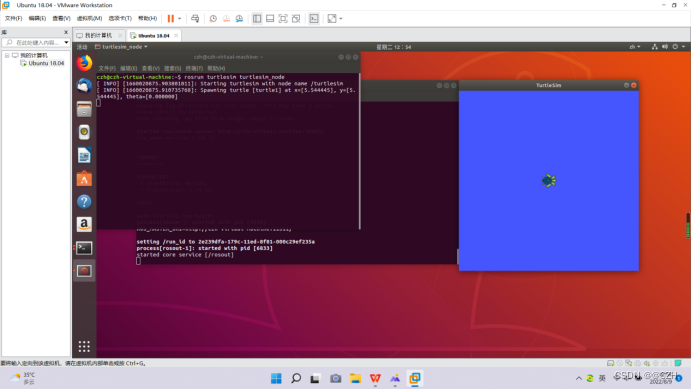
Task: Open VMware 帮助(H) menu
Action: pos(147,19)
